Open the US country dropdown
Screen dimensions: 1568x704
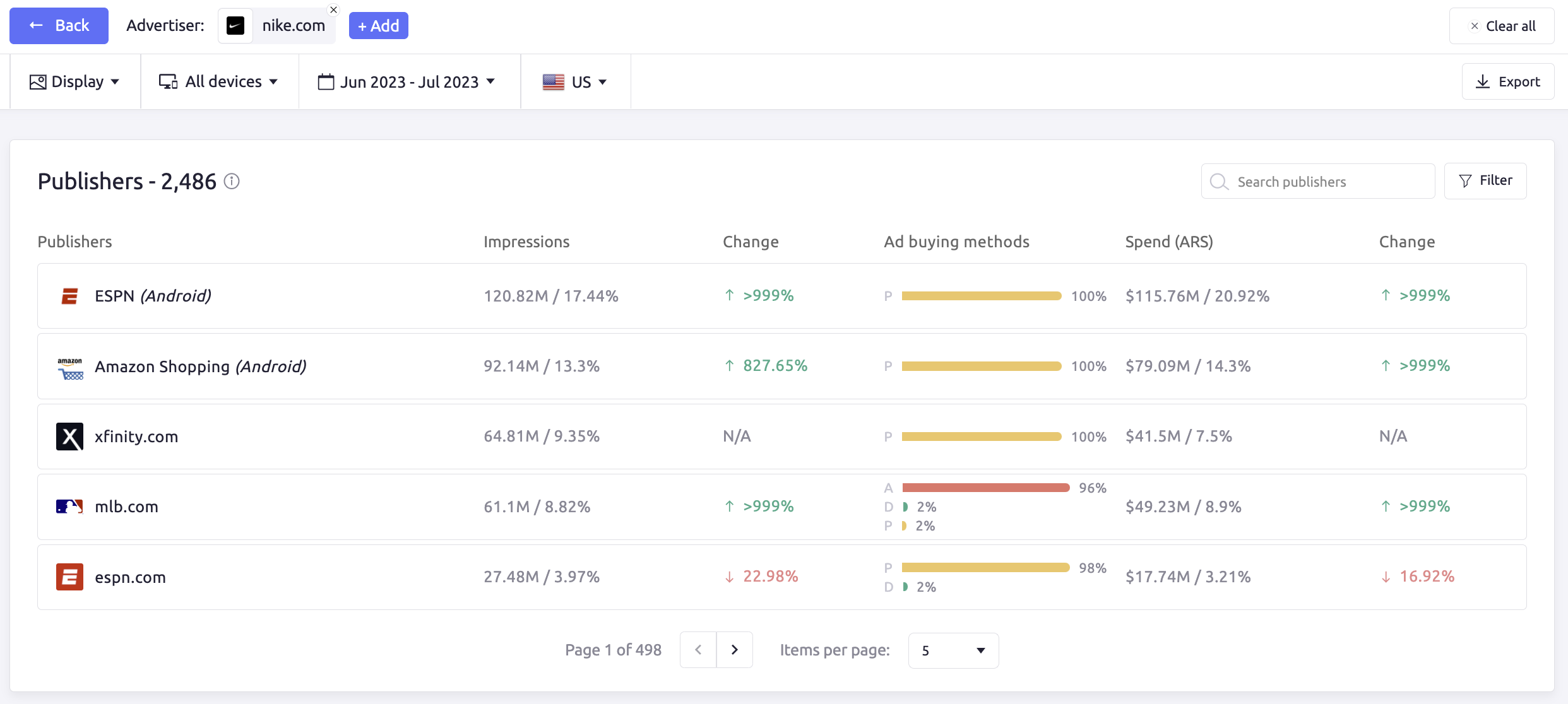(574, 81)
